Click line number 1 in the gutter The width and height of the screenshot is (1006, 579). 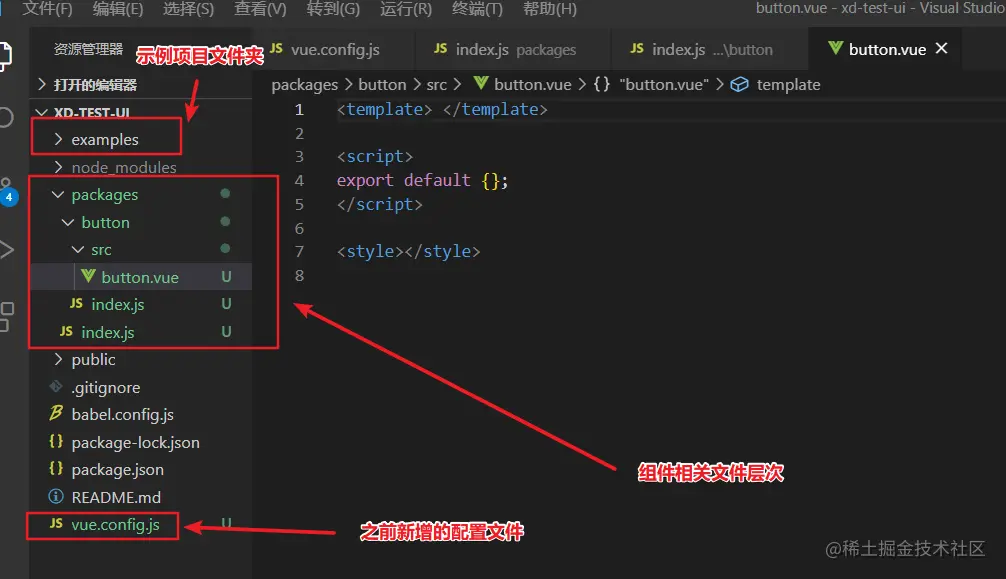click(299, 110)
